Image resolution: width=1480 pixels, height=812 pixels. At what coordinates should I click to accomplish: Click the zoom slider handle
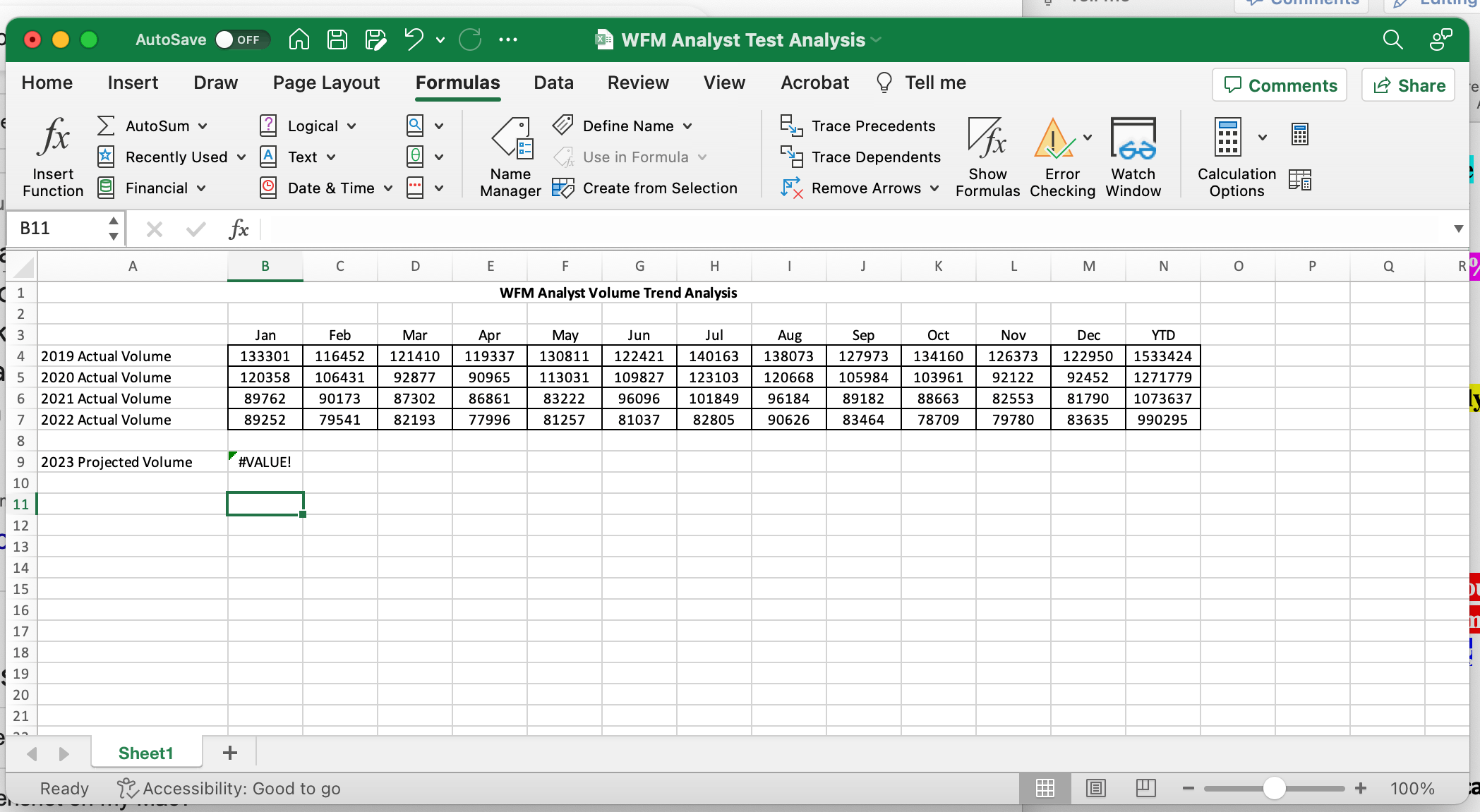(x=1274, y=788)
